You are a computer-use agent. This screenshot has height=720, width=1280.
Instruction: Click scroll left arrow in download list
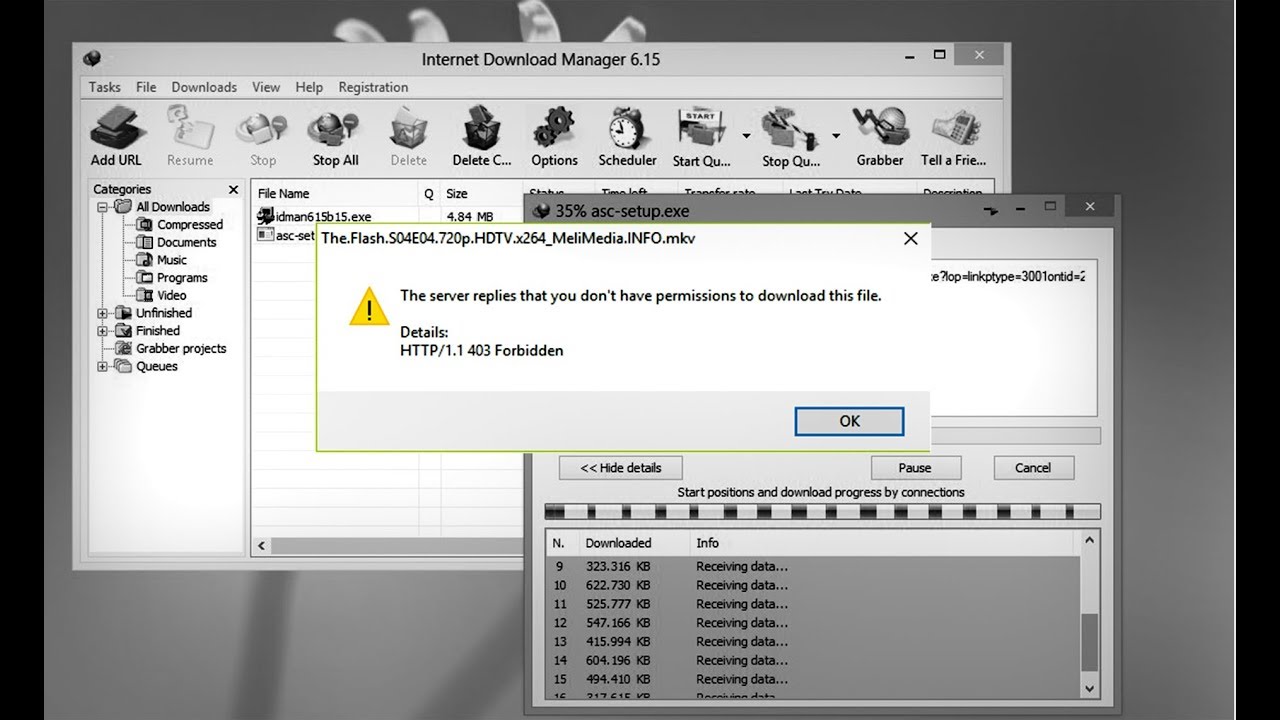pyautogui.click(x=262, y=546)
